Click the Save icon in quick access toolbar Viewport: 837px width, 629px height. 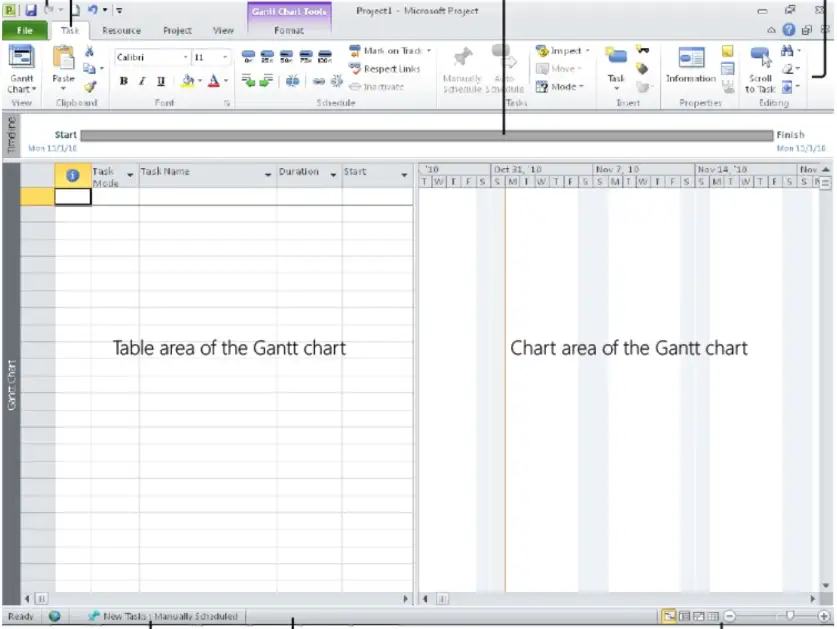[x=31, y=9]
